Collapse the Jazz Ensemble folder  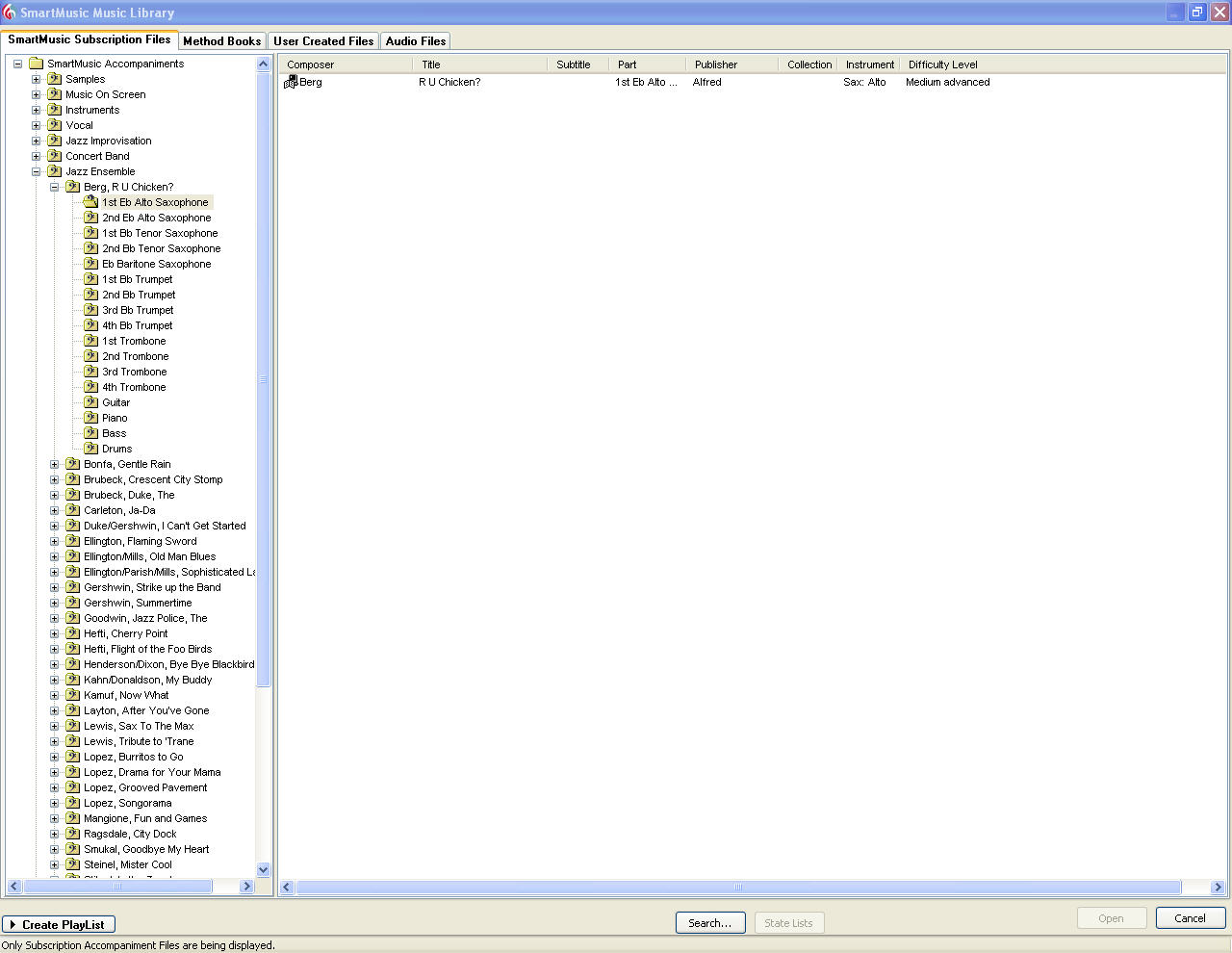[37, 171]
